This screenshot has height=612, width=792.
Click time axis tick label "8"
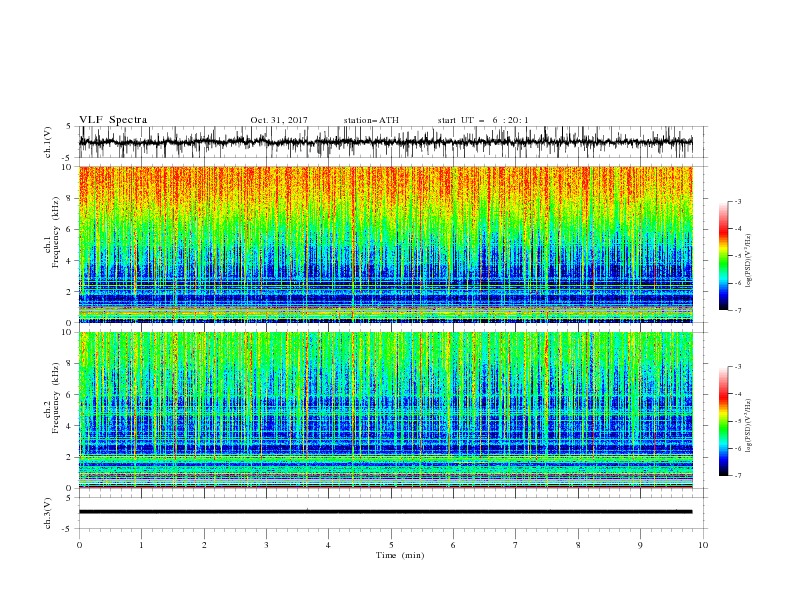(578, 545)
